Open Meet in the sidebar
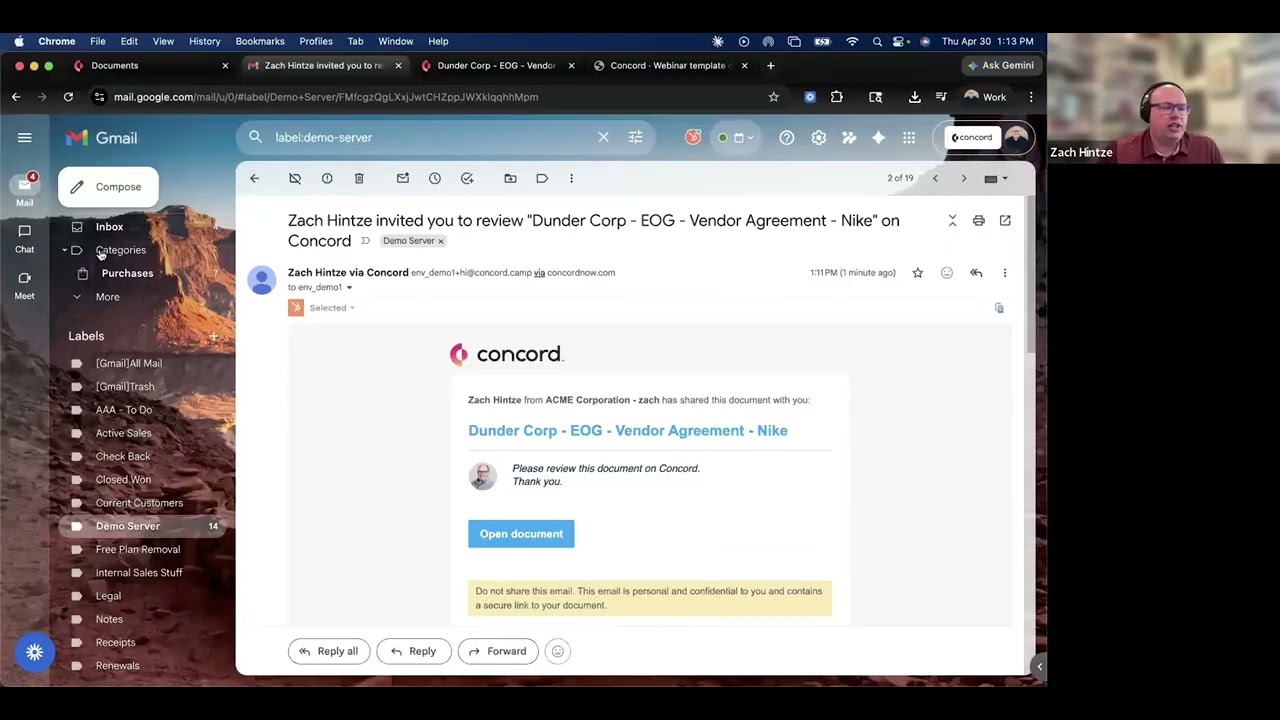Screen dimensions: 1280x720 click(24, 285)
